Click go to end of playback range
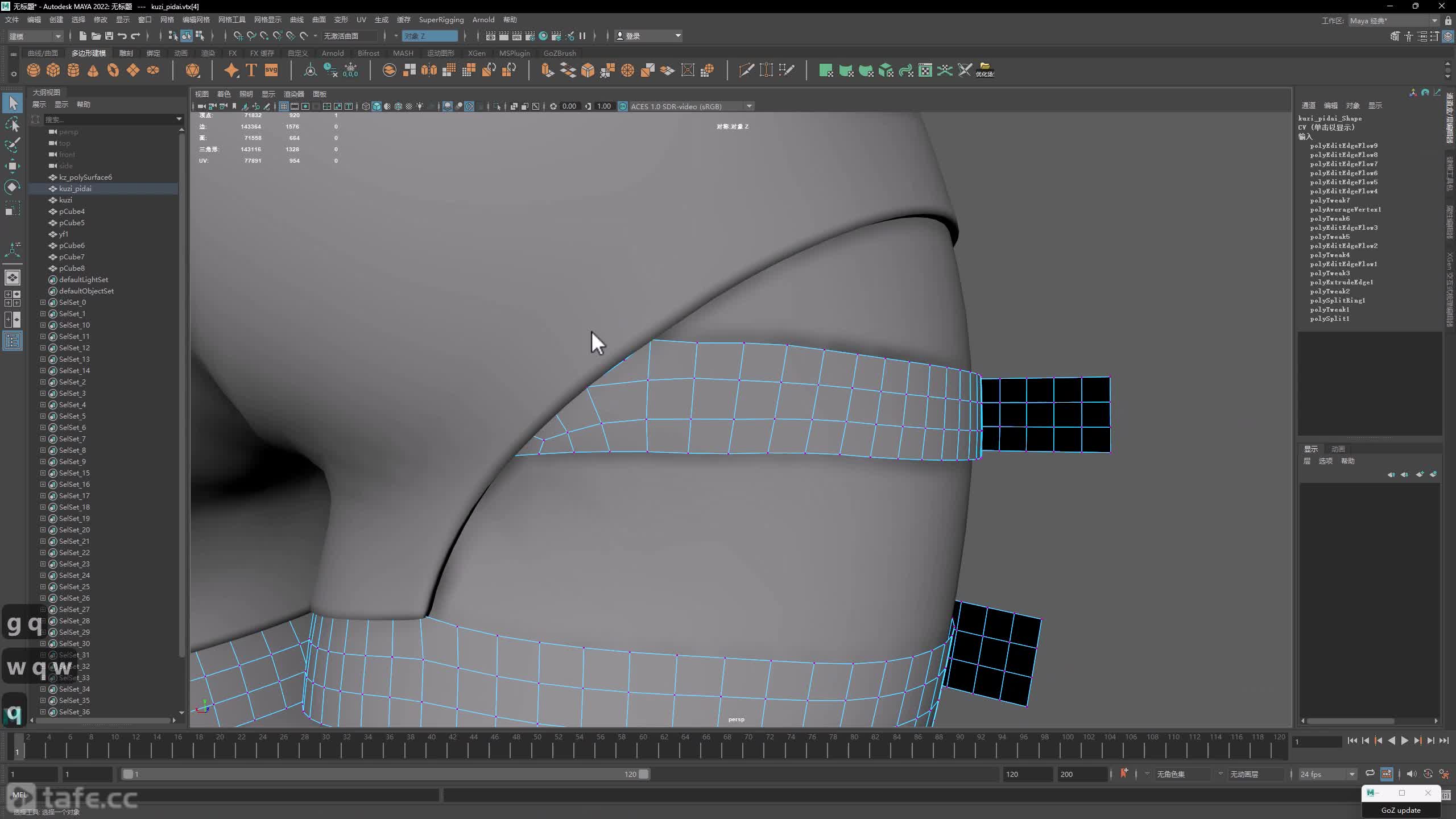 click(x=1443, y=741)
